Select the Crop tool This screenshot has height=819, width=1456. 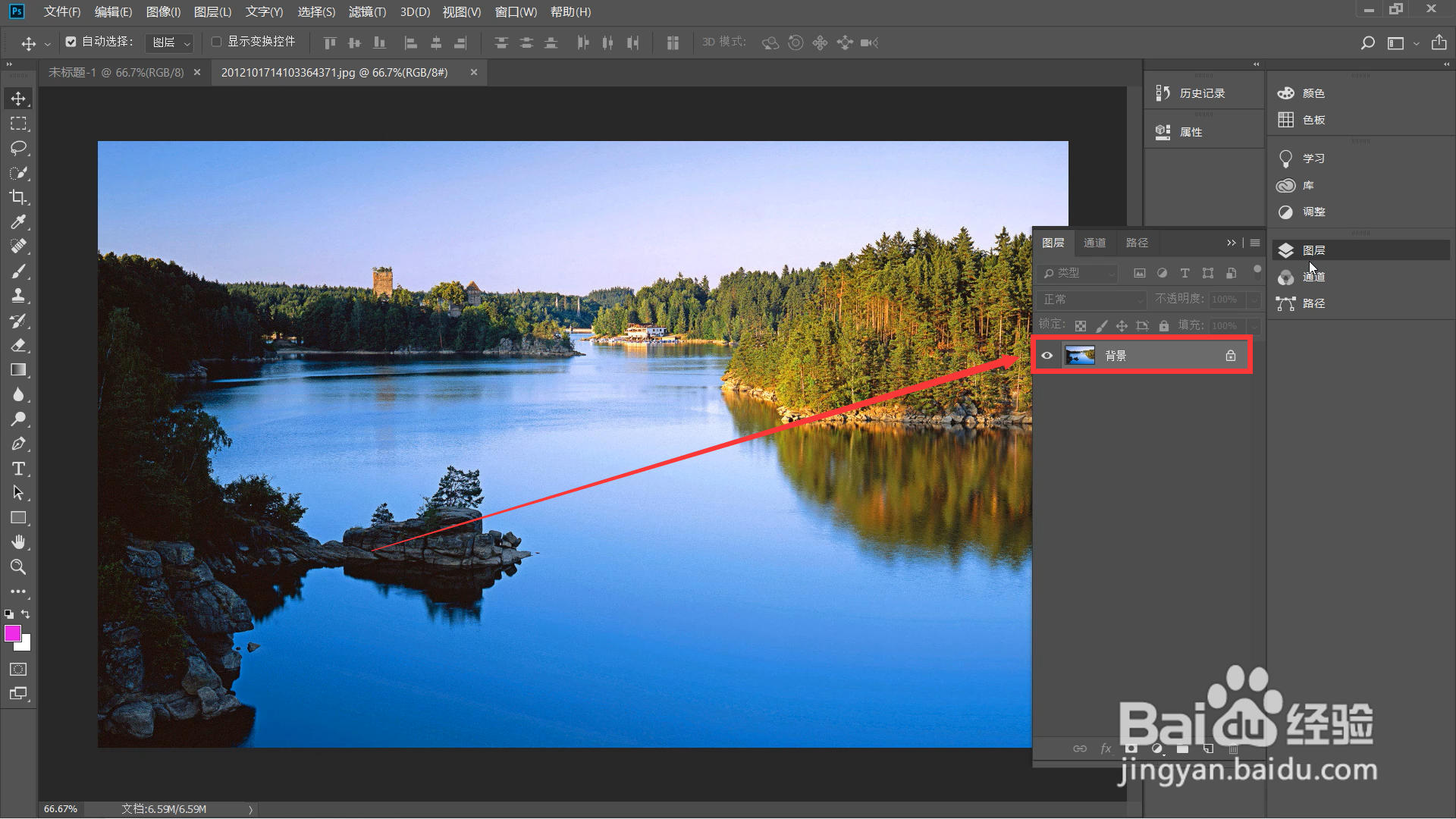pyautogui.click(x=18, y=197)
